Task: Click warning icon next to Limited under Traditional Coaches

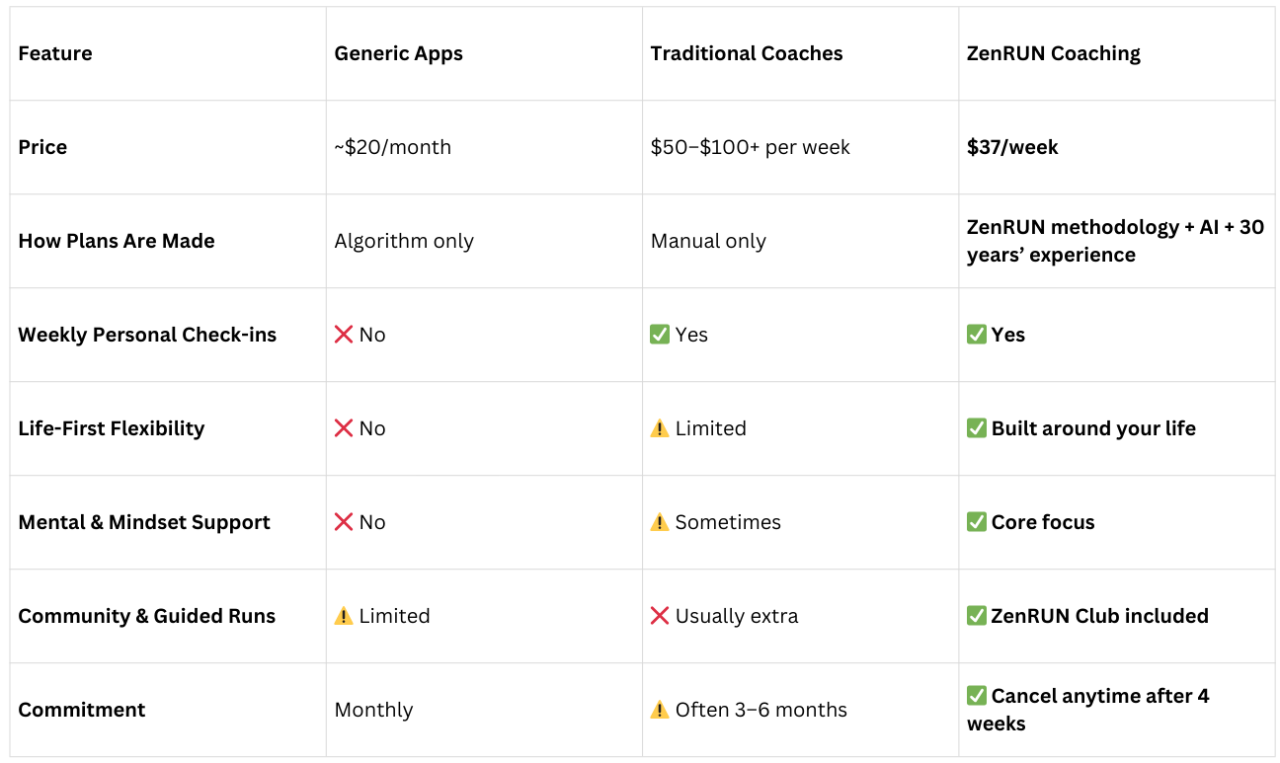Action: 660,429
